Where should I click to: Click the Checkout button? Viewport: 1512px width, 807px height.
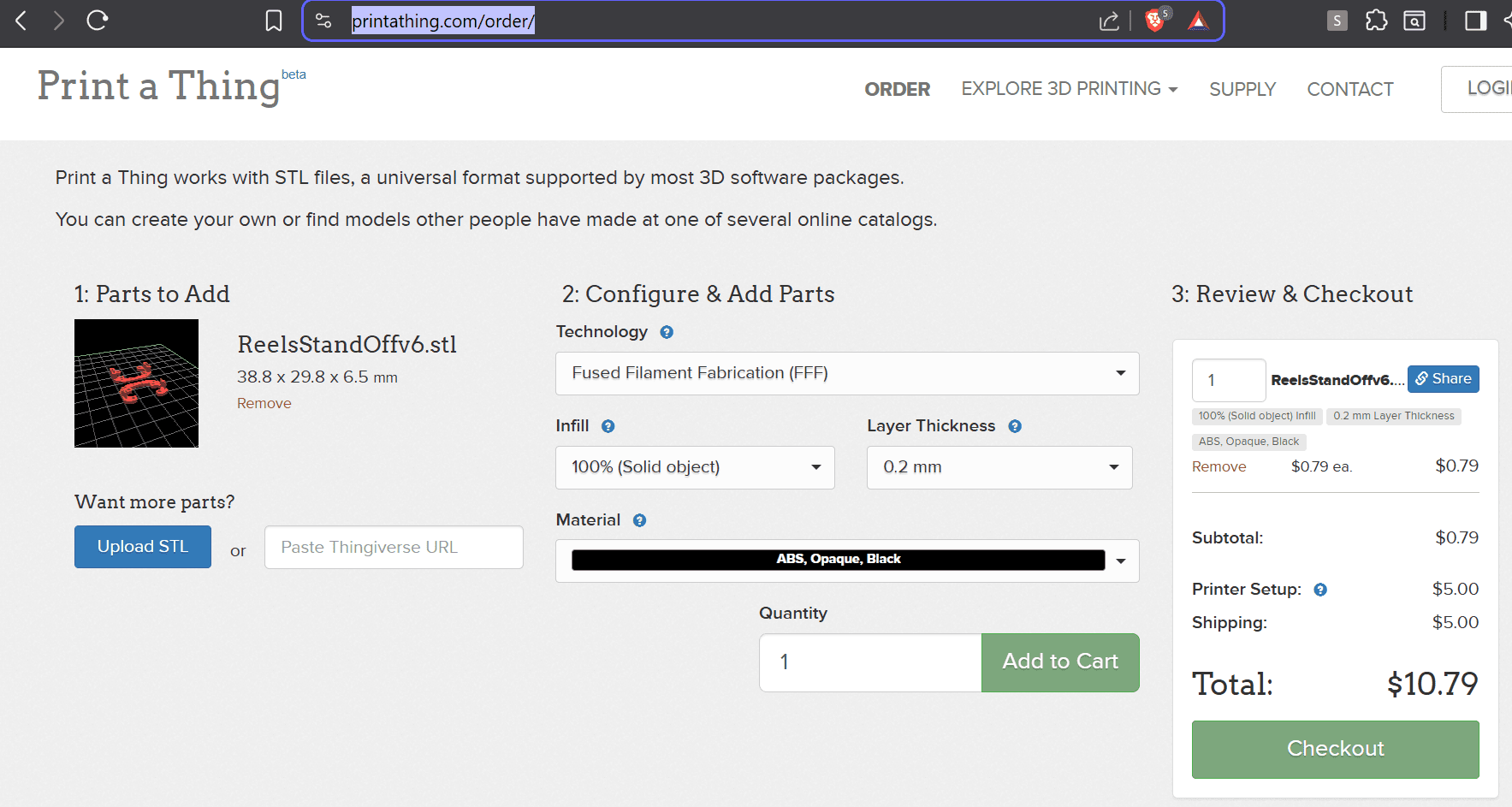[x=1335, y=749]
